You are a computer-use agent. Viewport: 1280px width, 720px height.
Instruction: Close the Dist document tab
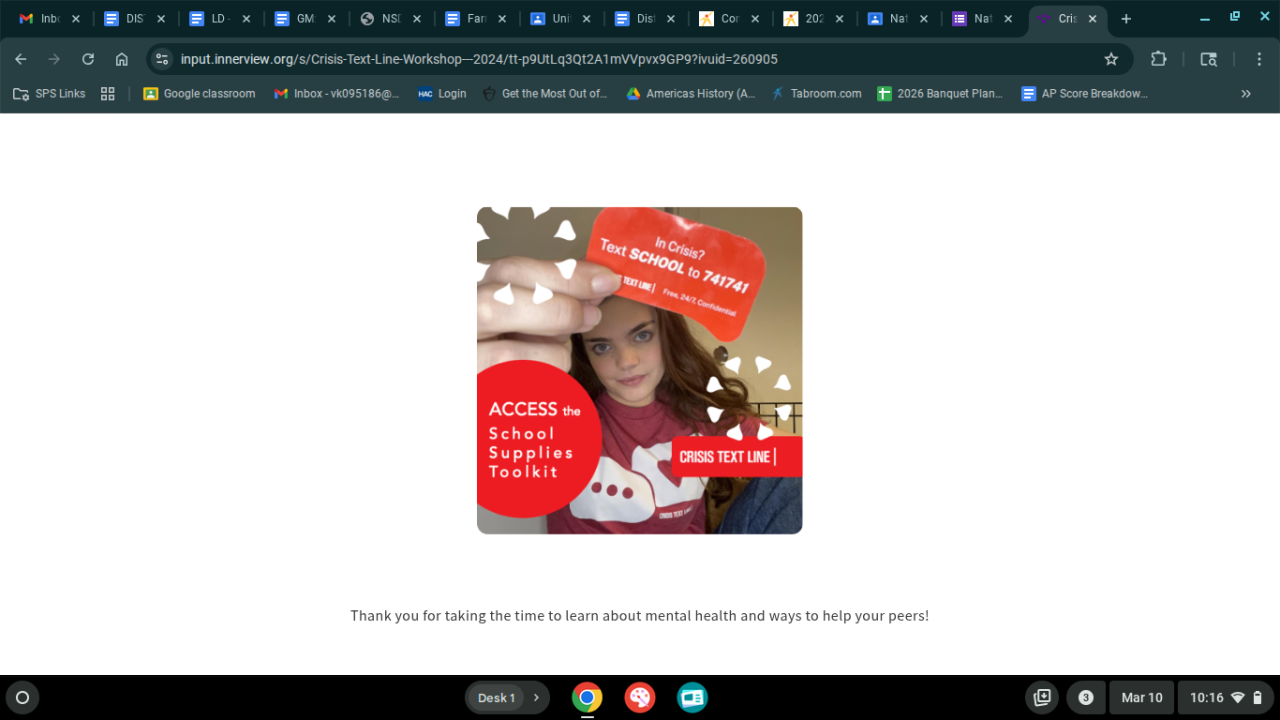pyautogui.click(x=671, y=19)
